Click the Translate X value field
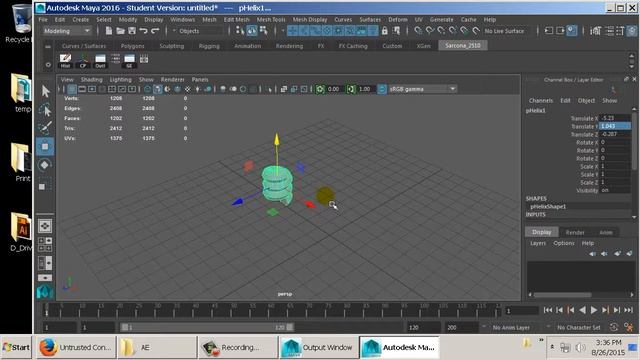This screenshot has height=360, width=640. click(x=615, y=118)
